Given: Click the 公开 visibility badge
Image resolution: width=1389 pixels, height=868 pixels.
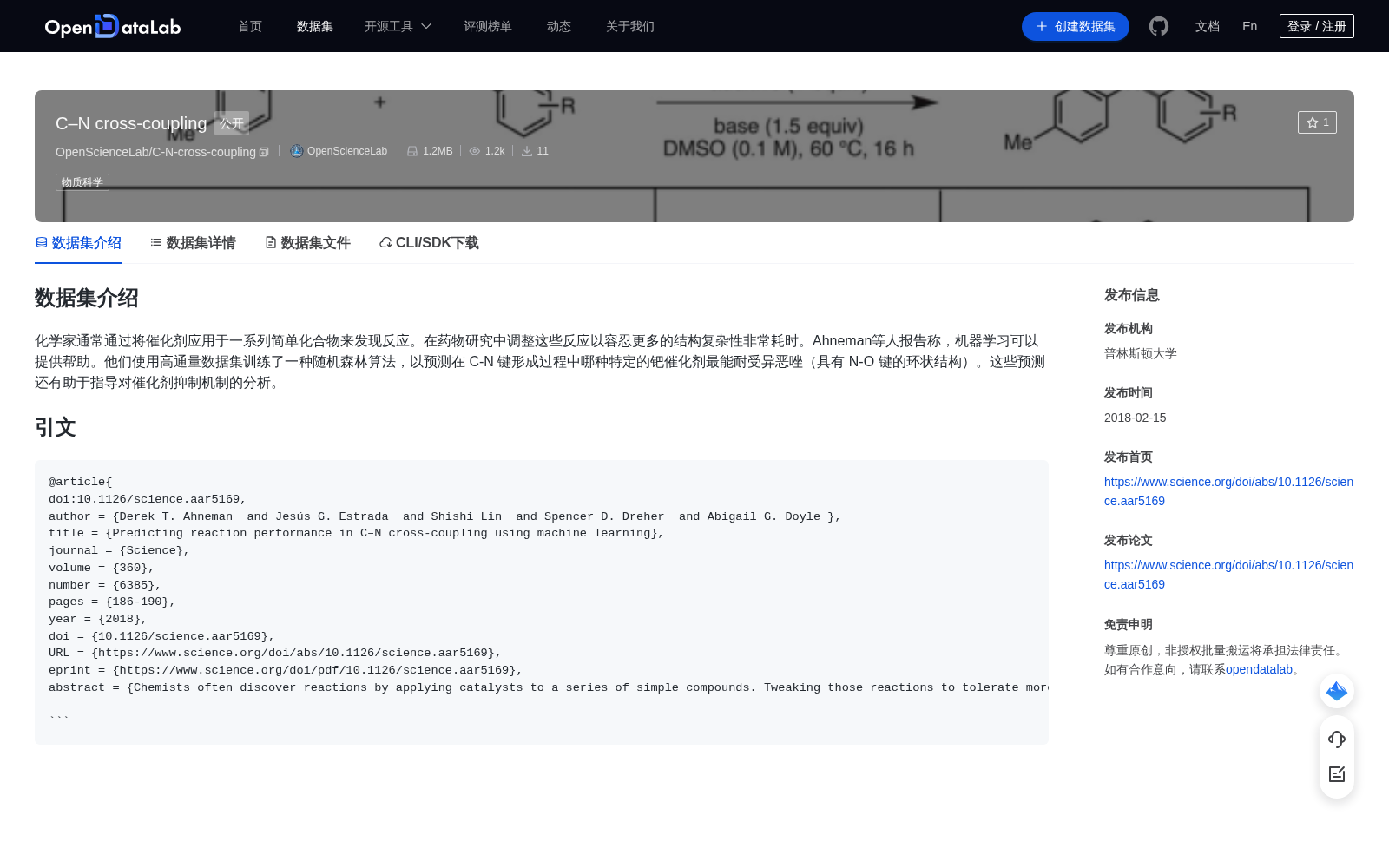Looking at the screenshot, I should tap(232, 123).
